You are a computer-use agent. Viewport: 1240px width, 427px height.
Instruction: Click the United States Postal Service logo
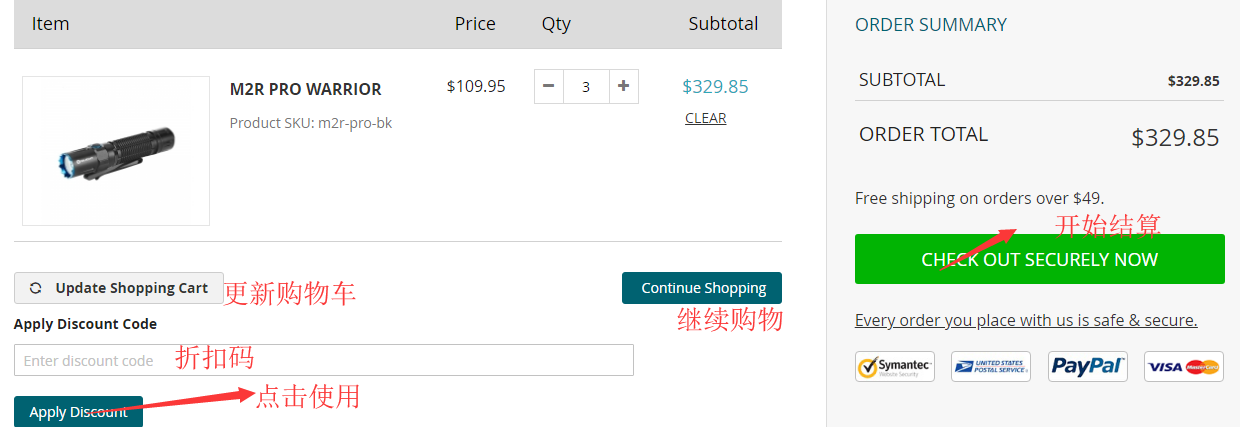[x=990, y=366]
